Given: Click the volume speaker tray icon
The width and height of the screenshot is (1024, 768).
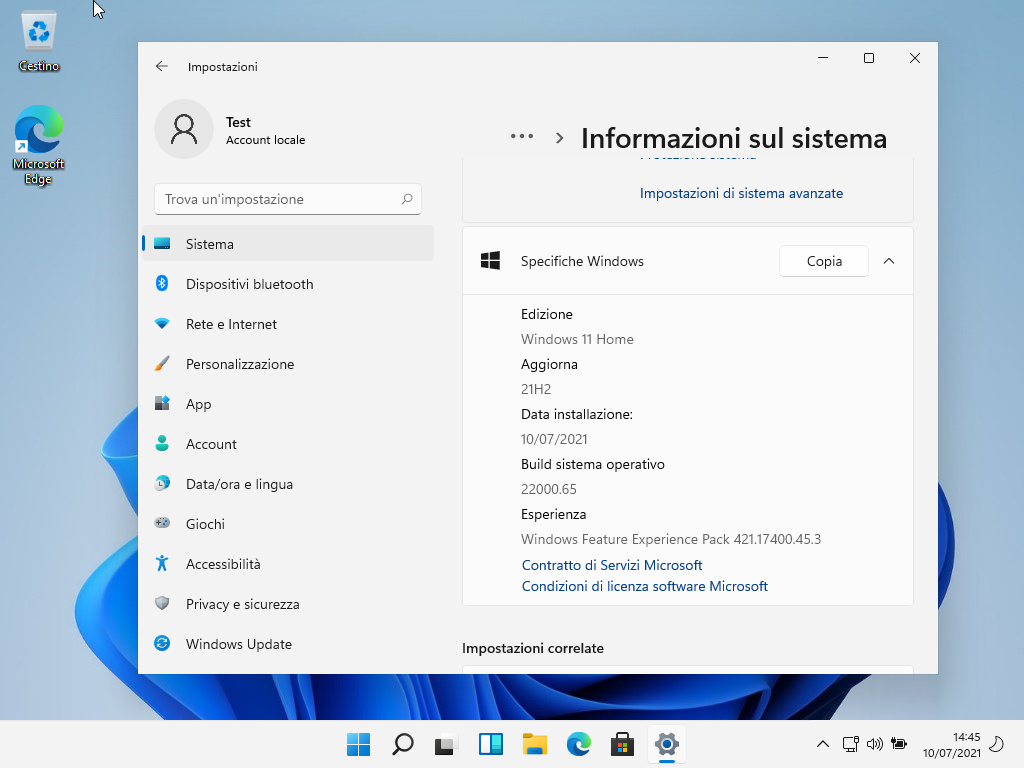Looking at the screenshot, I should click(874, 744).
